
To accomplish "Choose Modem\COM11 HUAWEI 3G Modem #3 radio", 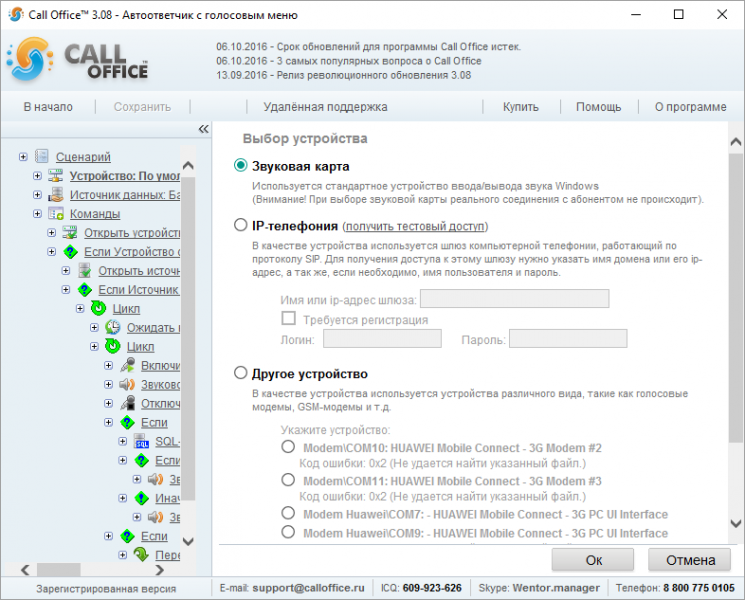I will click(x=288, y=480).
